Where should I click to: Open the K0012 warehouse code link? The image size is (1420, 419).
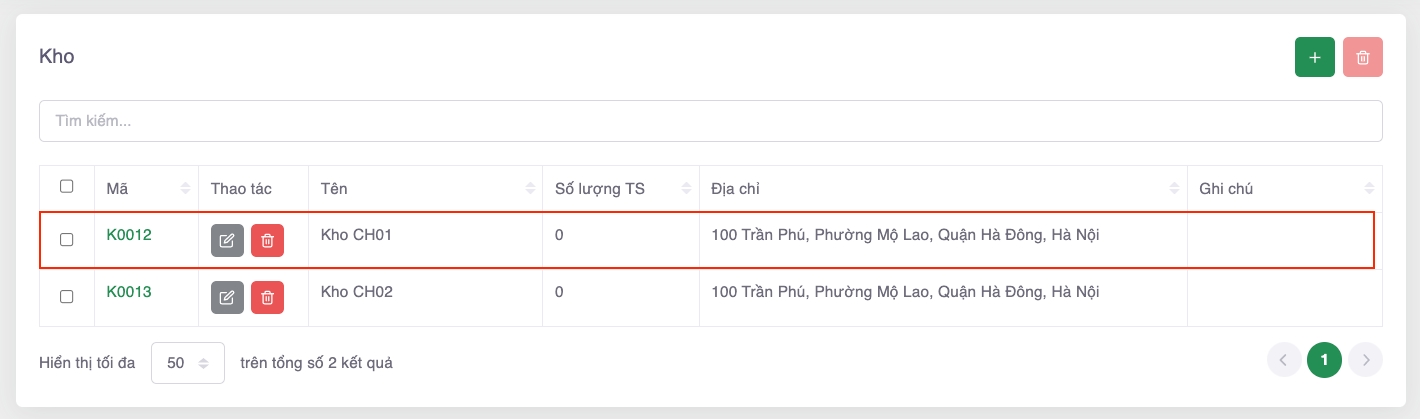[129, 235]
